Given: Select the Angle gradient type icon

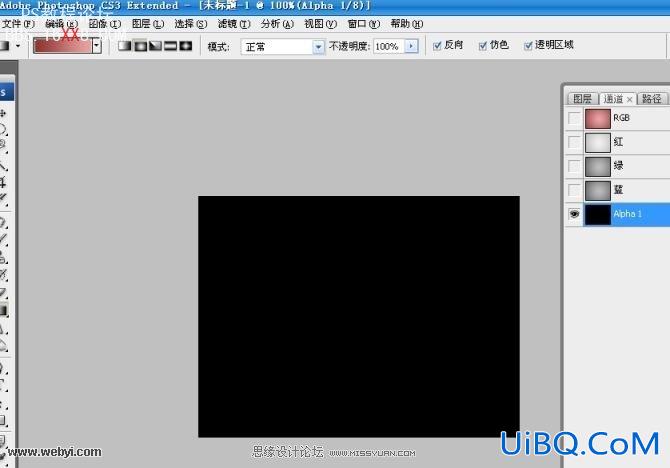Looking at the screenshot, I should (155, 46).
